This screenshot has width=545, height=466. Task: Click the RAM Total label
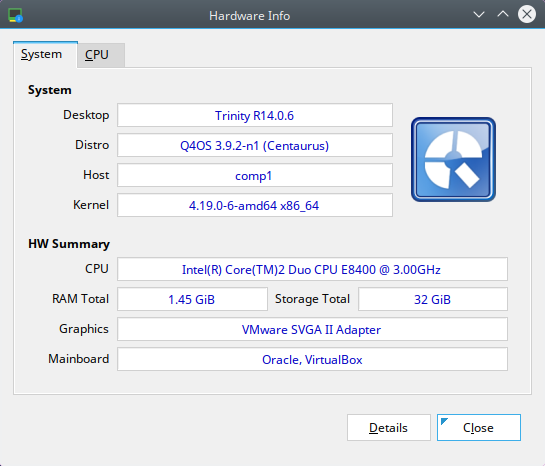pos(81,299)
